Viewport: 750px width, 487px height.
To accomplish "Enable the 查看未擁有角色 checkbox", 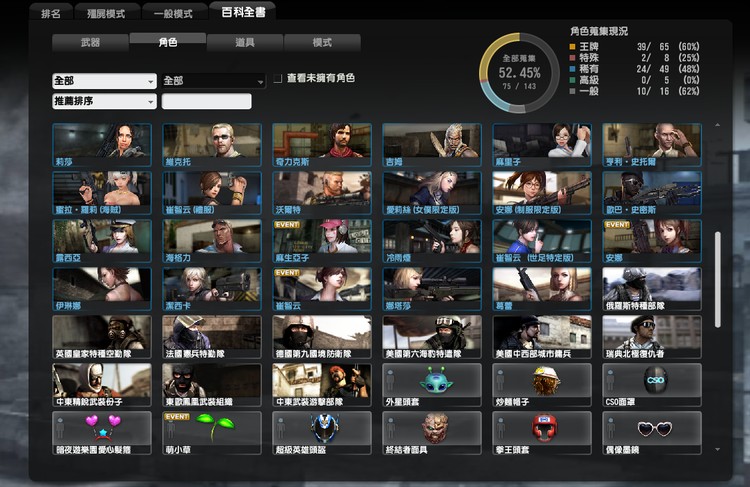I will coord(277,78).
